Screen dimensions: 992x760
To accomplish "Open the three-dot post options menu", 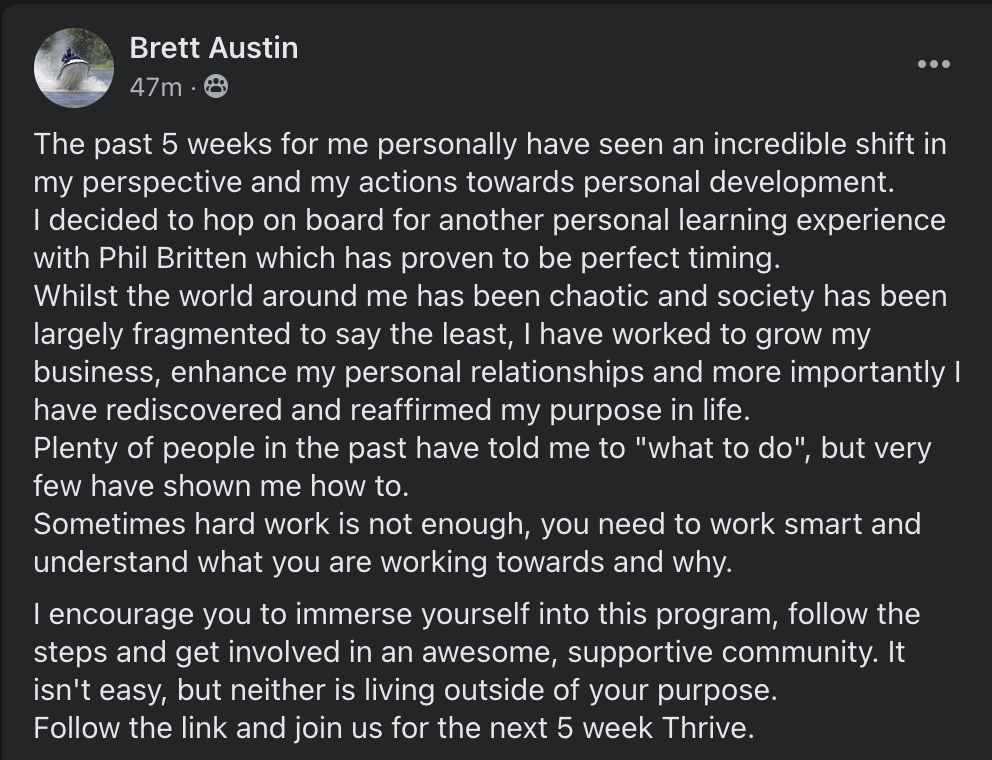I will tap(933, 64).
